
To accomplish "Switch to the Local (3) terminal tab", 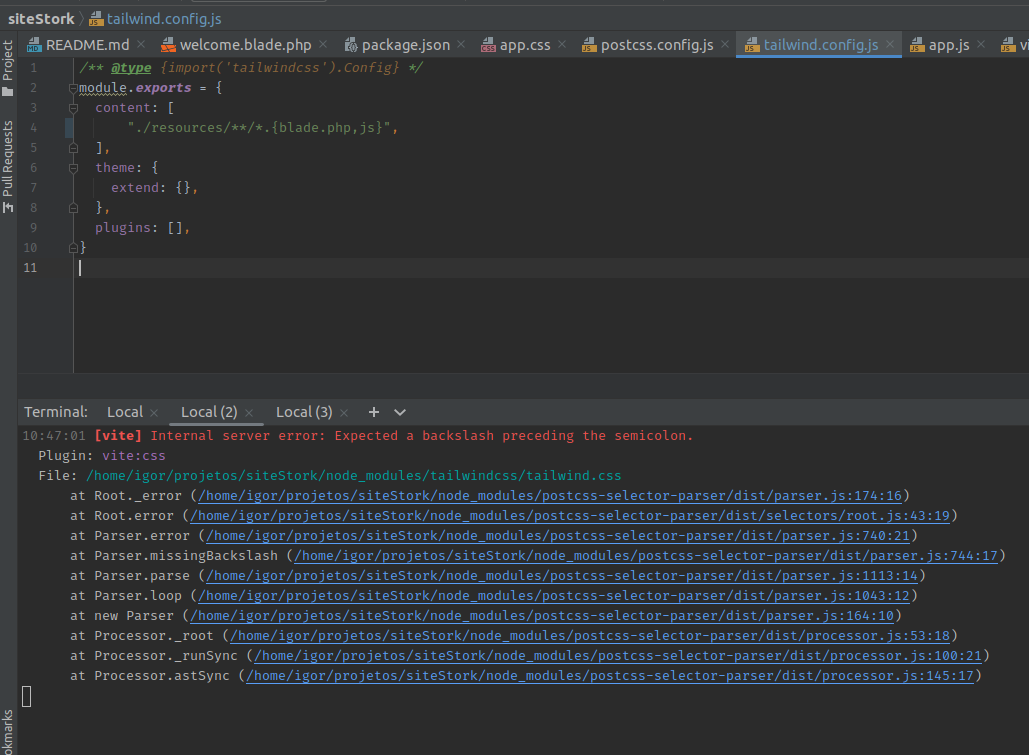I will click(304, 412).
